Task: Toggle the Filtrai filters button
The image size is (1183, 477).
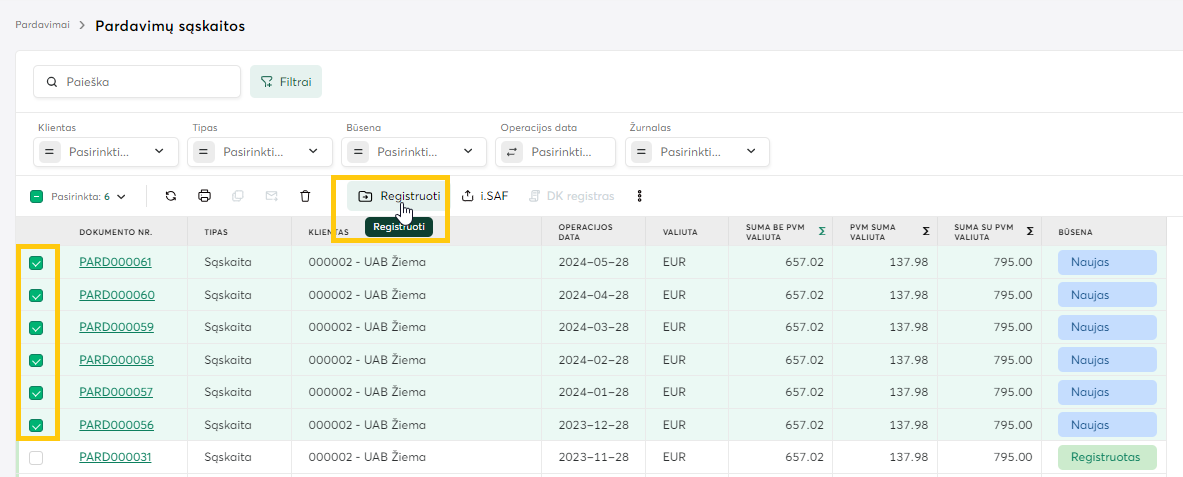Action: [x=285, y=82]
